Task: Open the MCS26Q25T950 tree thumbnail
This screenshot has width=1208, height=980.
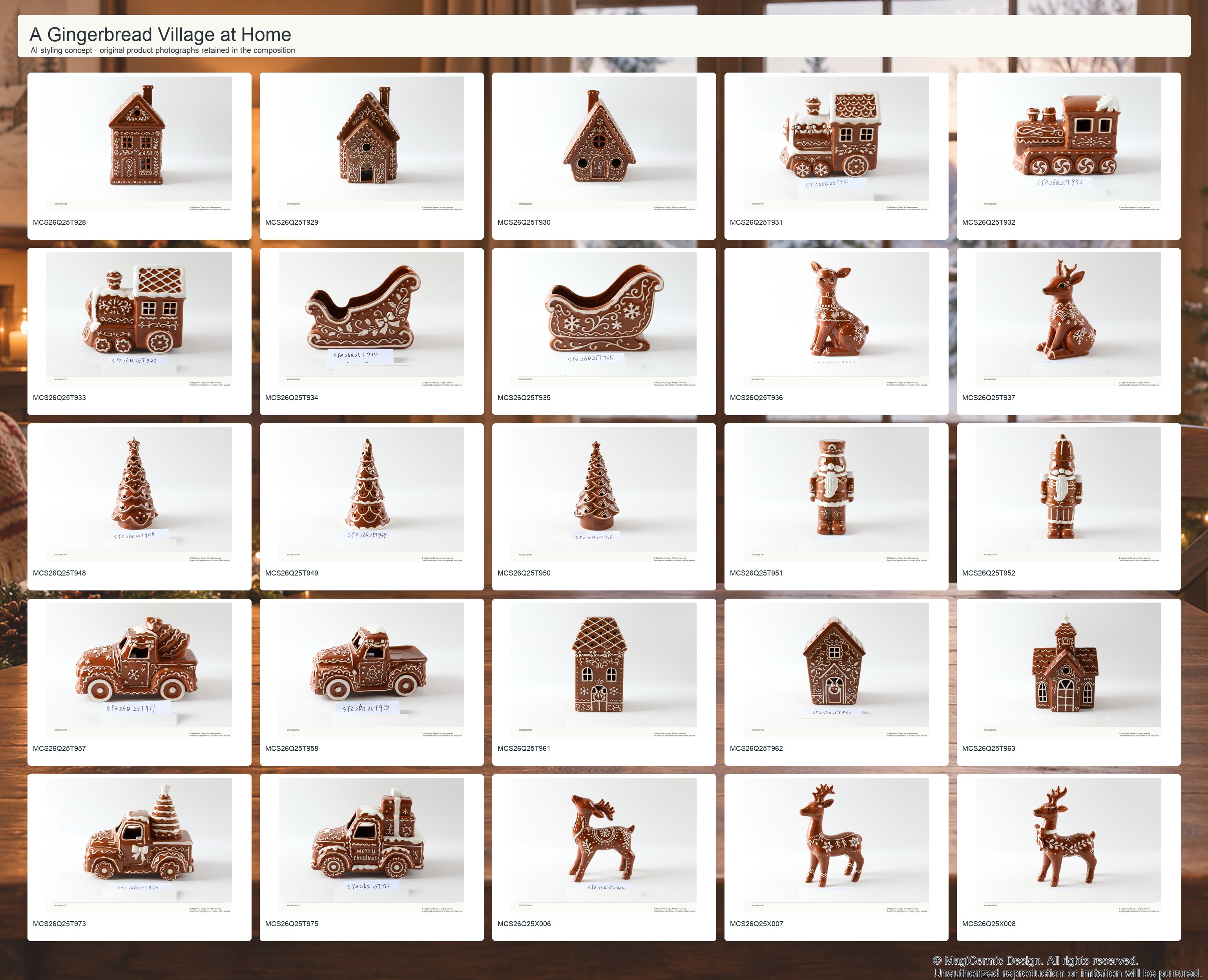Action: (x=604, y=495)
